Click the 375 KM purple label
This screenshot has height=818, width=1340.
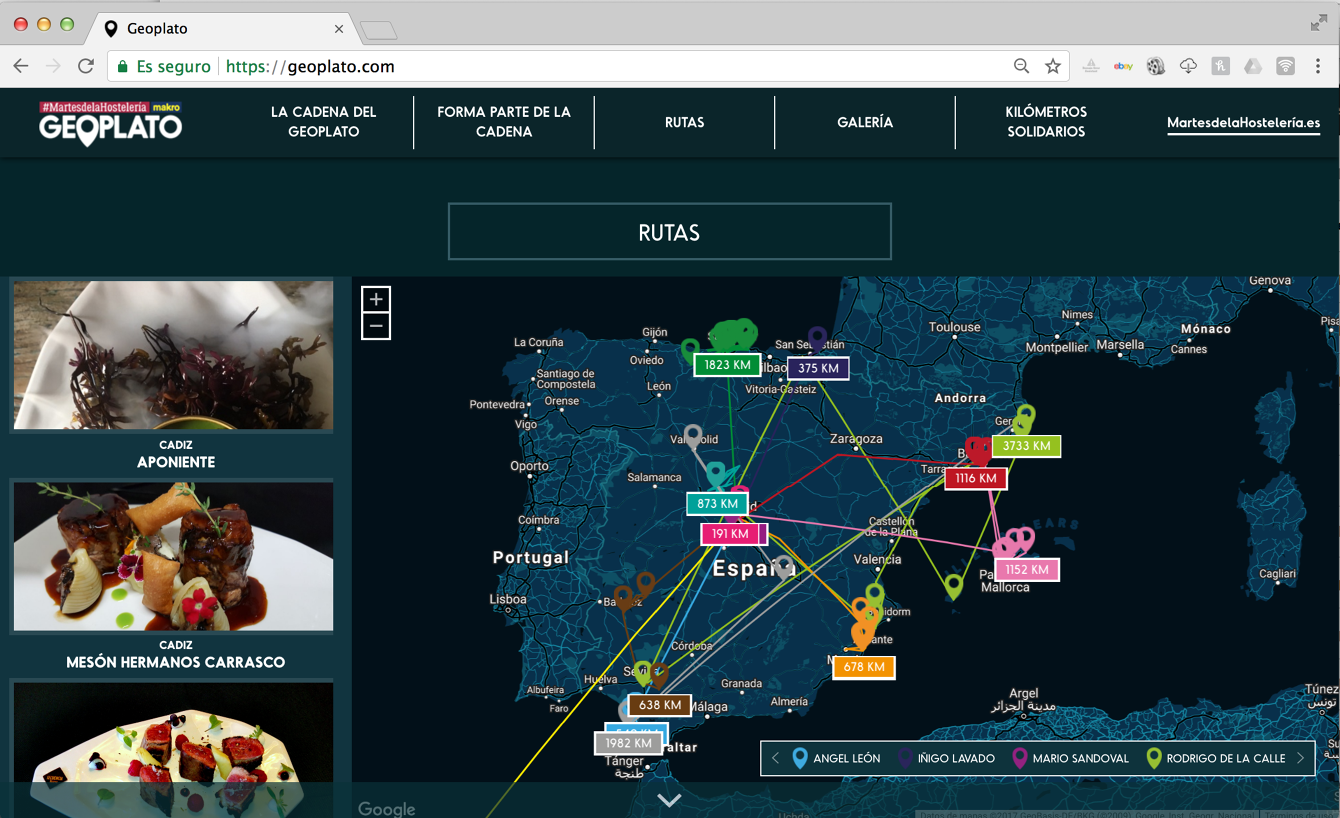[x=818, y=368]
